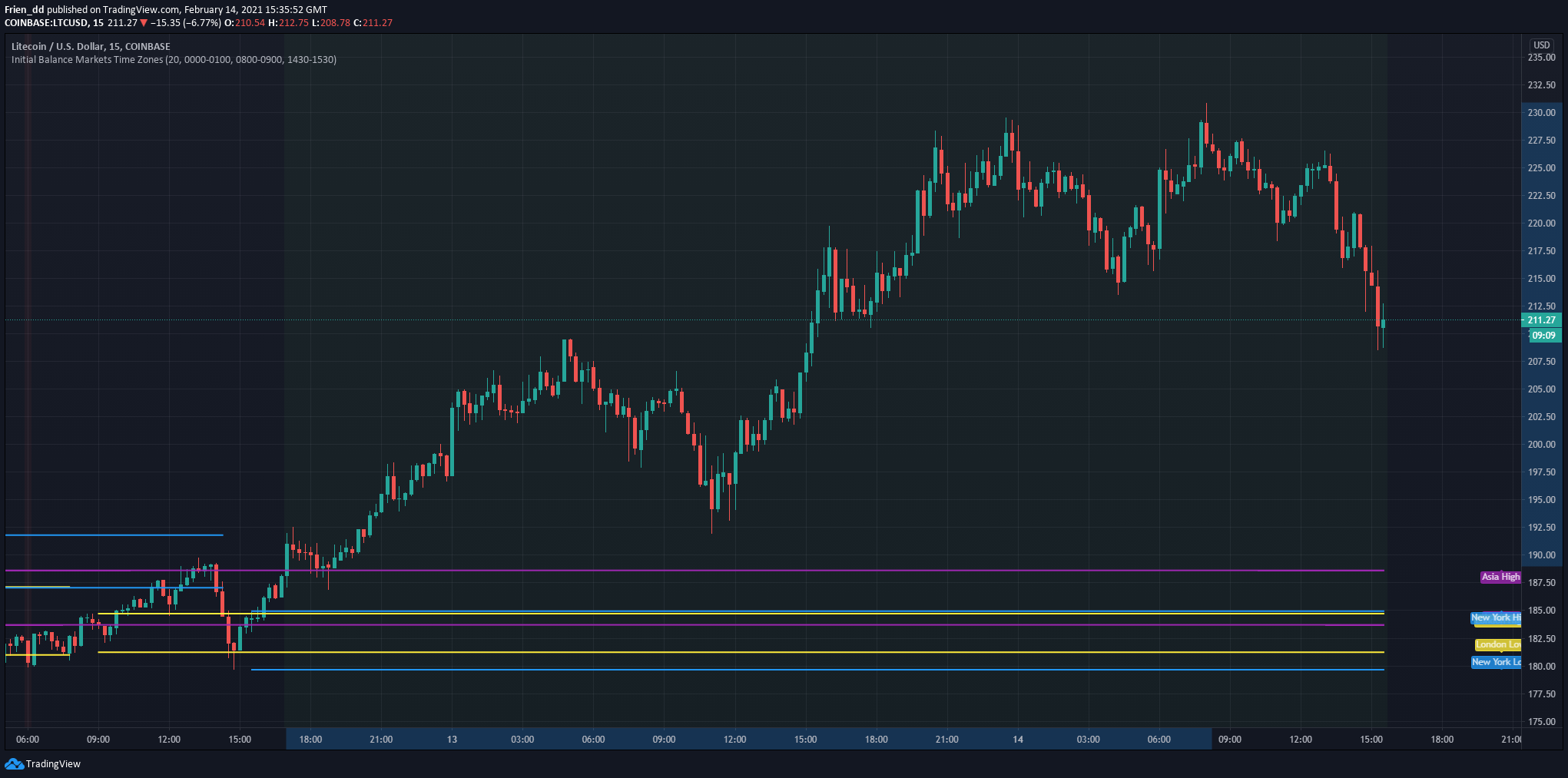Click the New York Lo price label
1568x778 pixels.
[x=1496, y=662]
